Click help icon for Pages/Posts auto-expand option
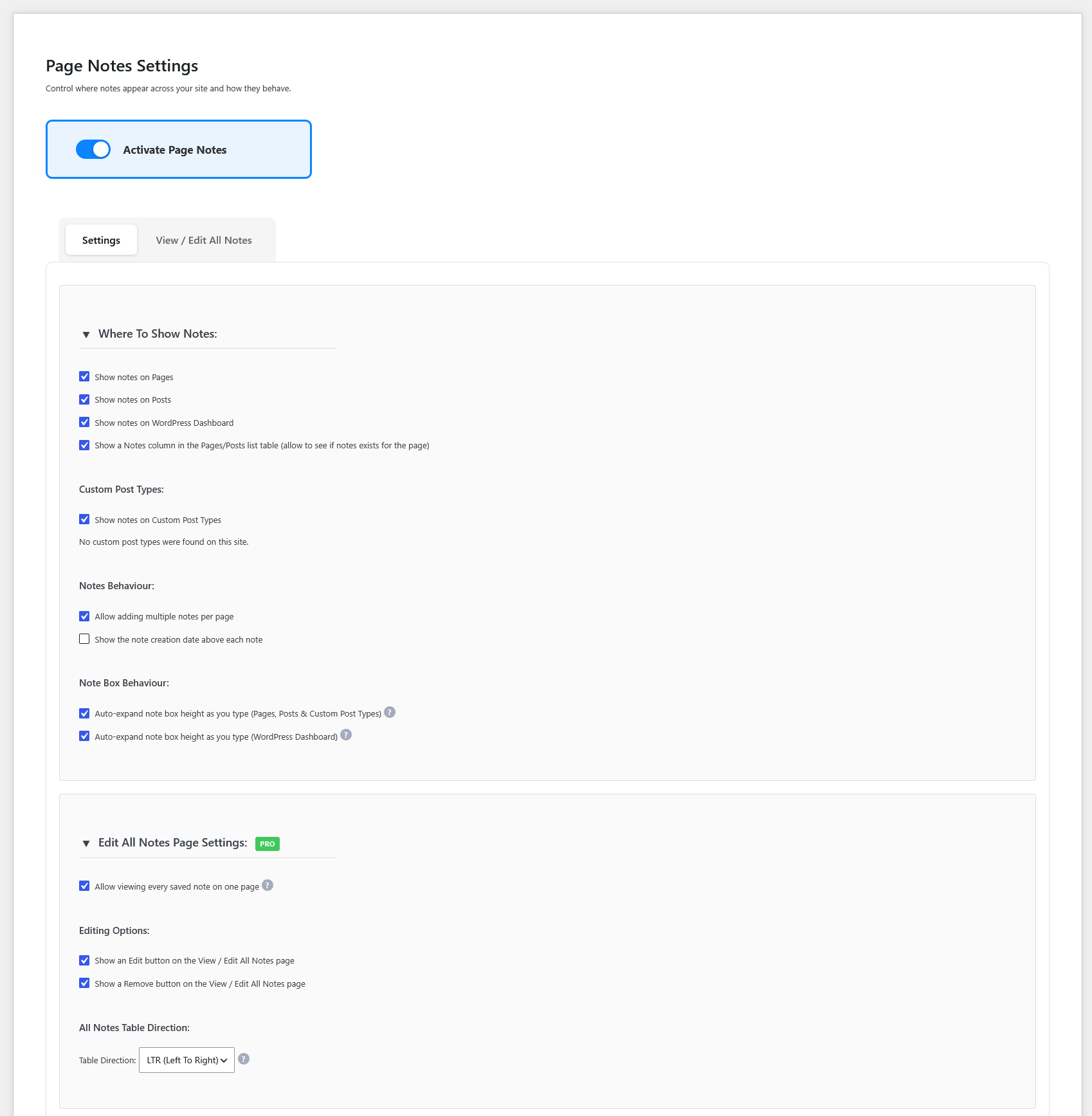Screen dimensions: 1092x1116 pos(390,712)
